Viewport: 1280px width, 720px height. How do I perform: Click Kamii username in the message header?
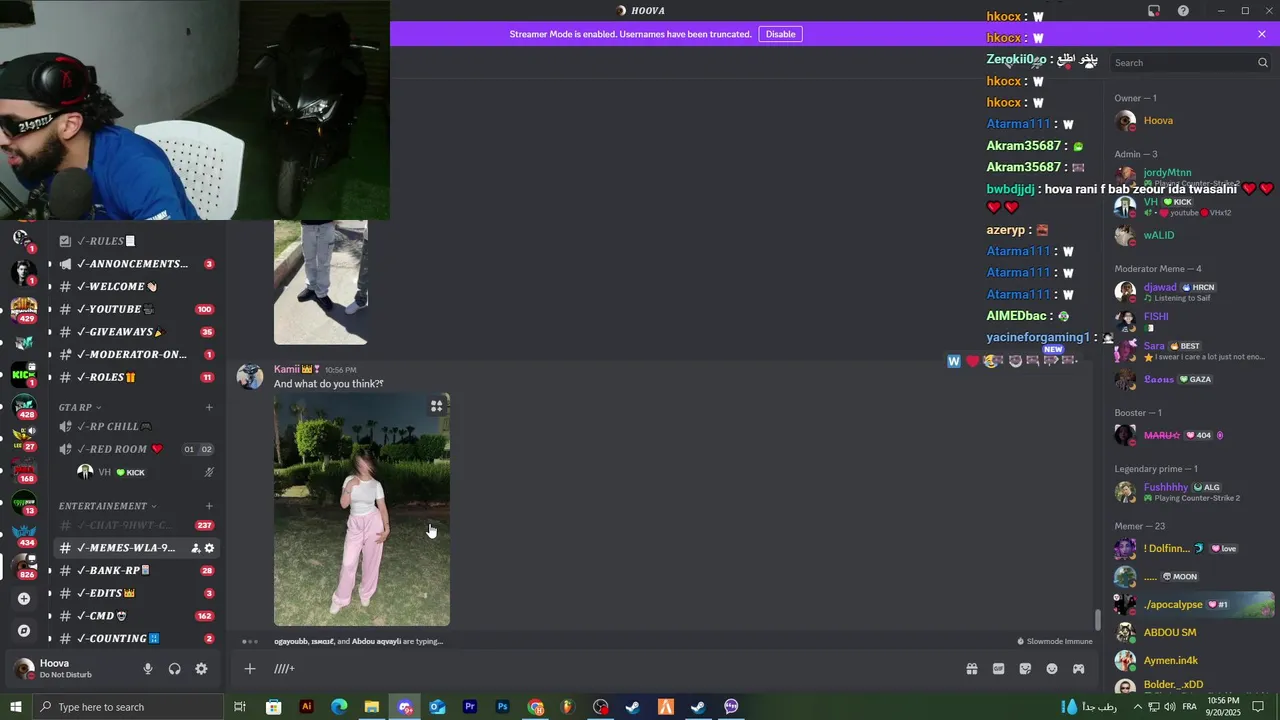pyautogui.click(x=287, y=369)
